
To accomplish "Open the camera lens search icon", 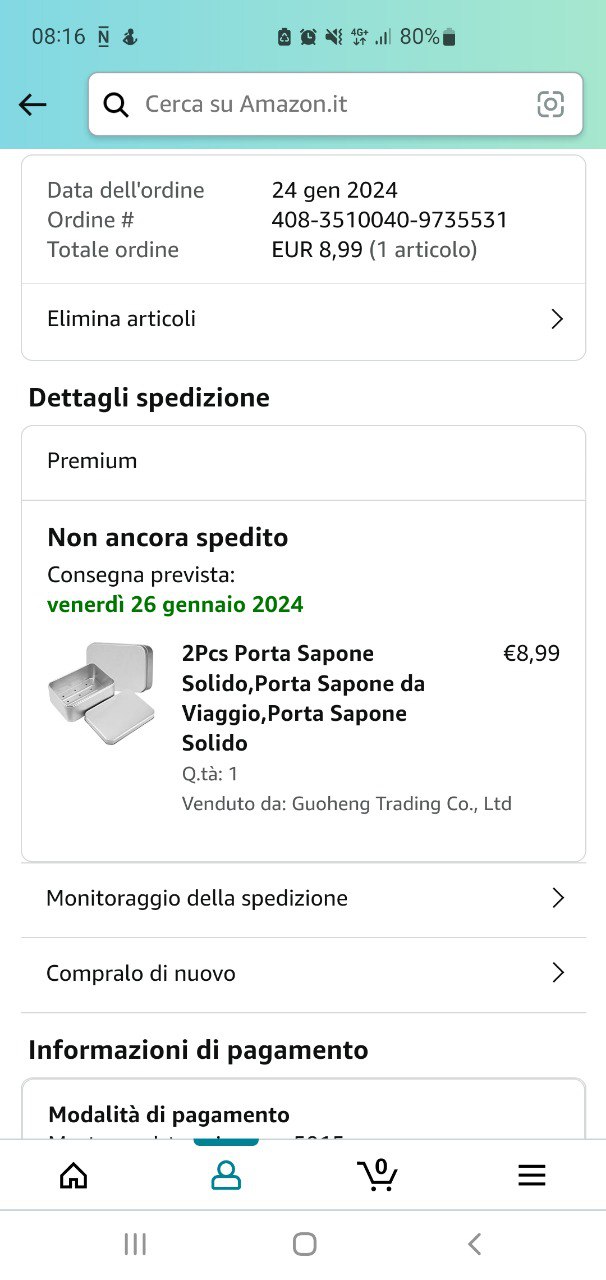I will [550, 104].
